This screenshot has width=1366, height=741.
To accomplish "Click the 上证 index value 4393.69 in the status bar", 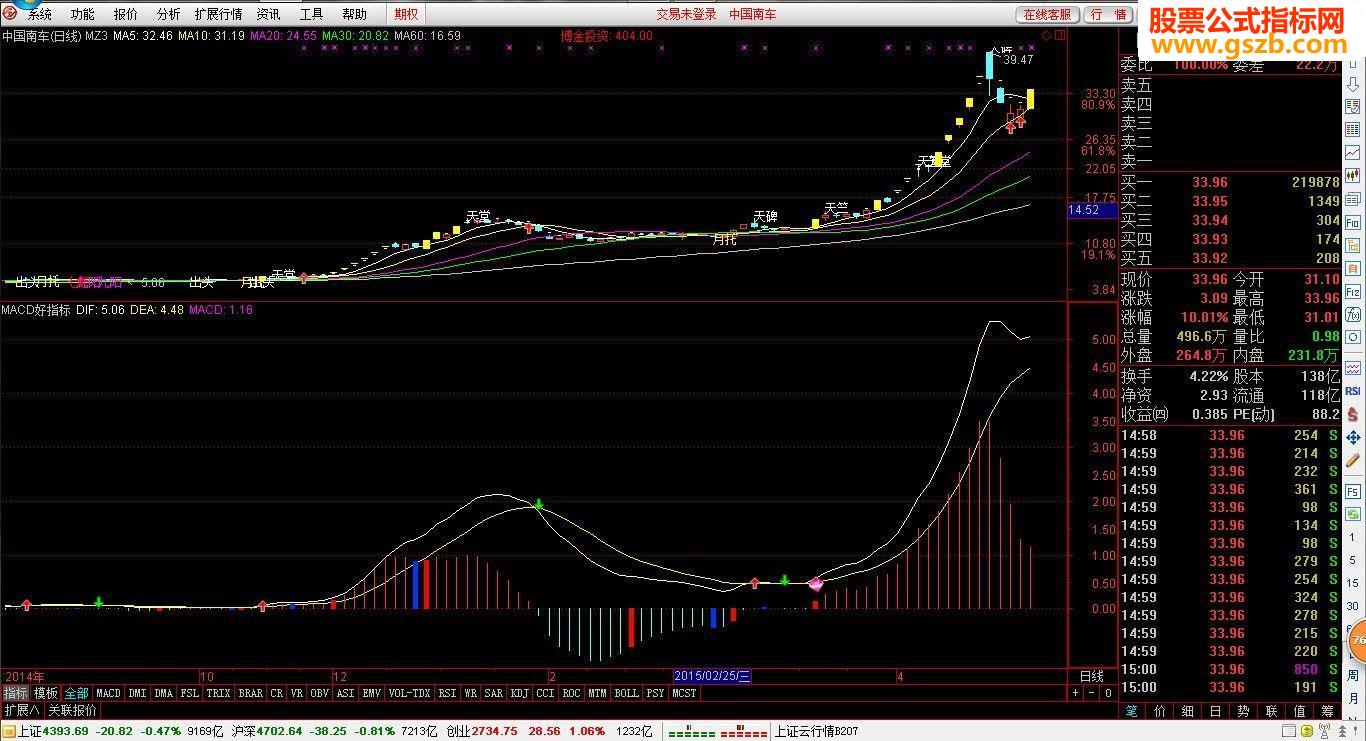I will 67,732.
